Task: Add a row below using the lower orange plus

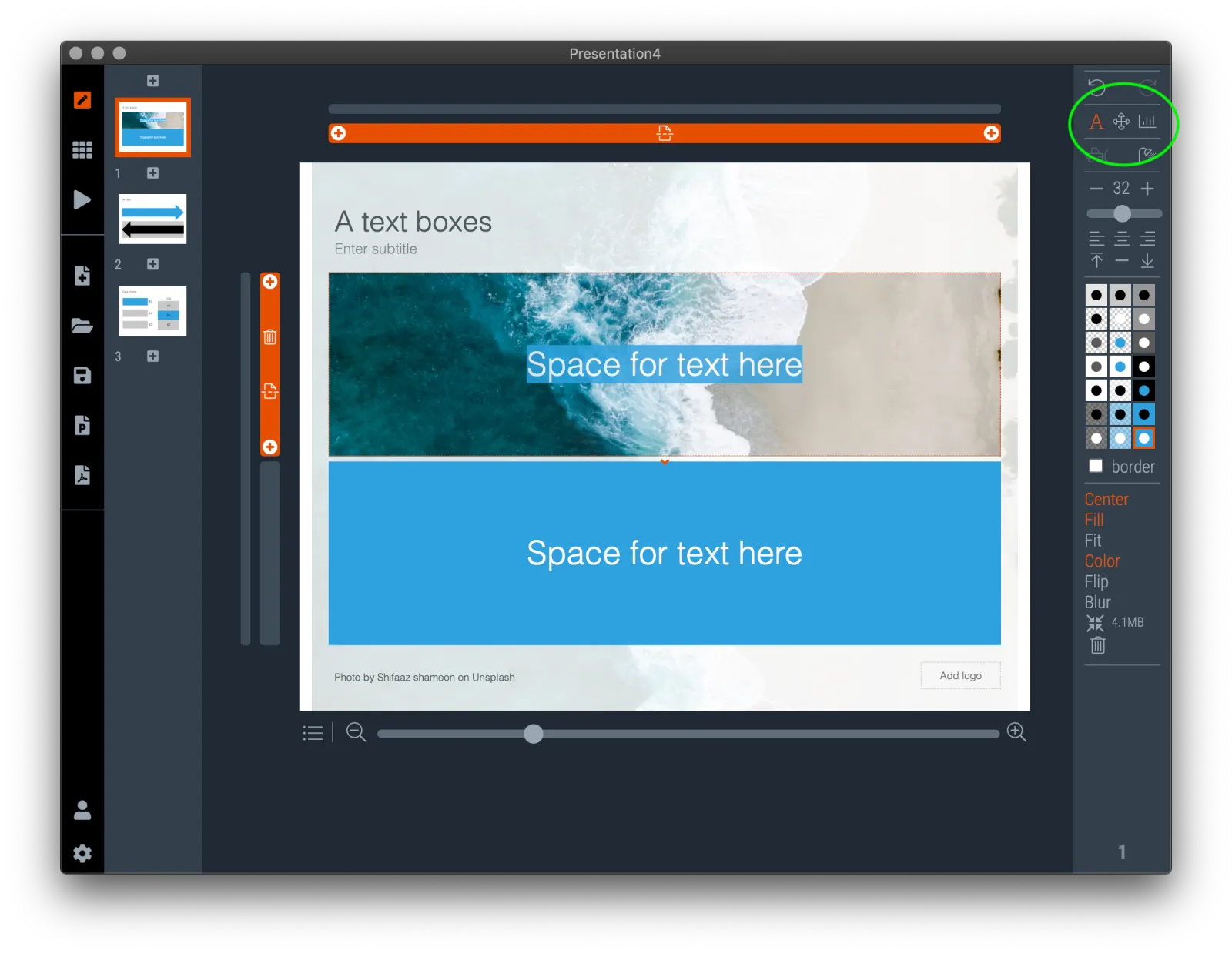Action: (x=270, y=447)
